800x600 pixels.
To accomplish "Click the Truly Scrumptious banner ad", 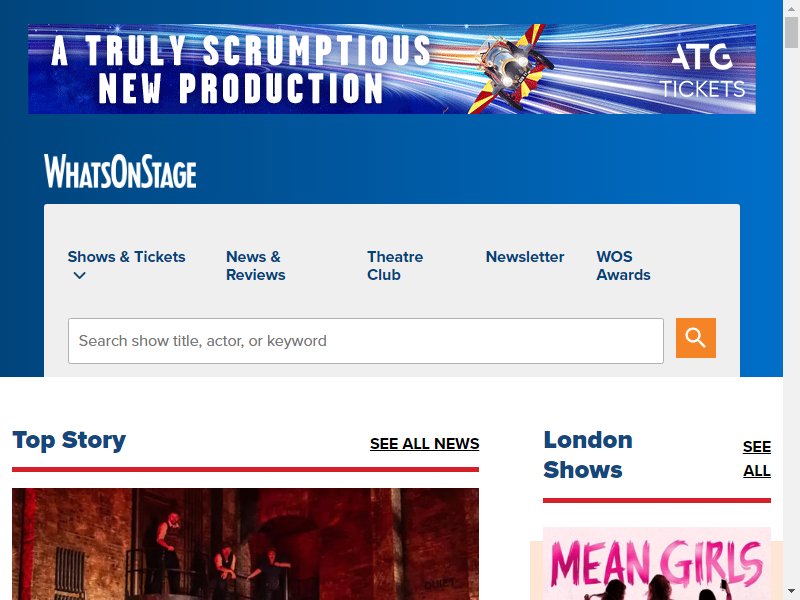I will 392,69.
